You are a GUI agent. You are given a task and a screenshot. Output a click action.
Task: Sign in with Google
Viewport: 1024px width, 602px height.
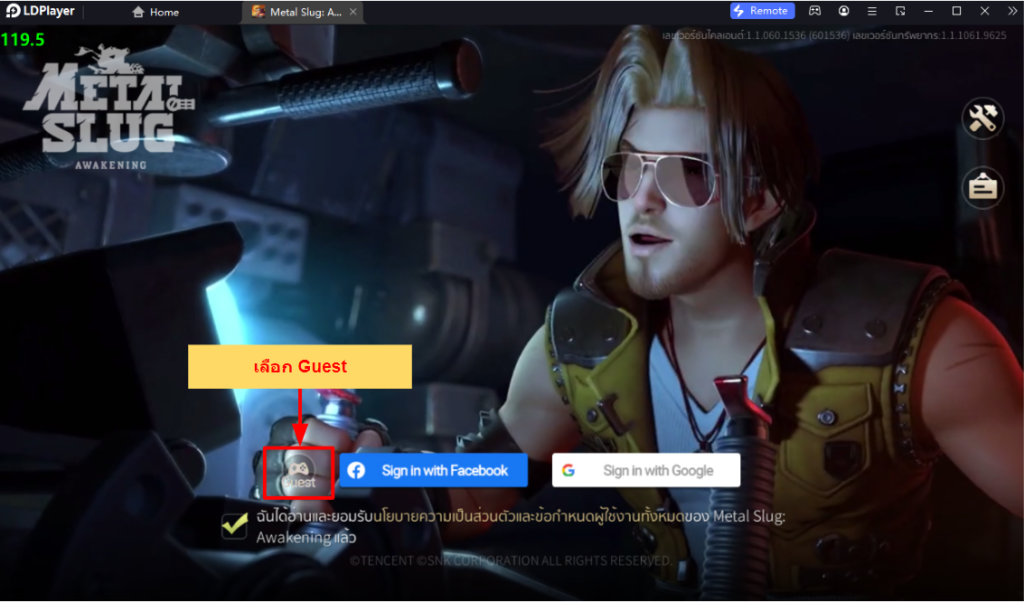[x=646, y=470]
